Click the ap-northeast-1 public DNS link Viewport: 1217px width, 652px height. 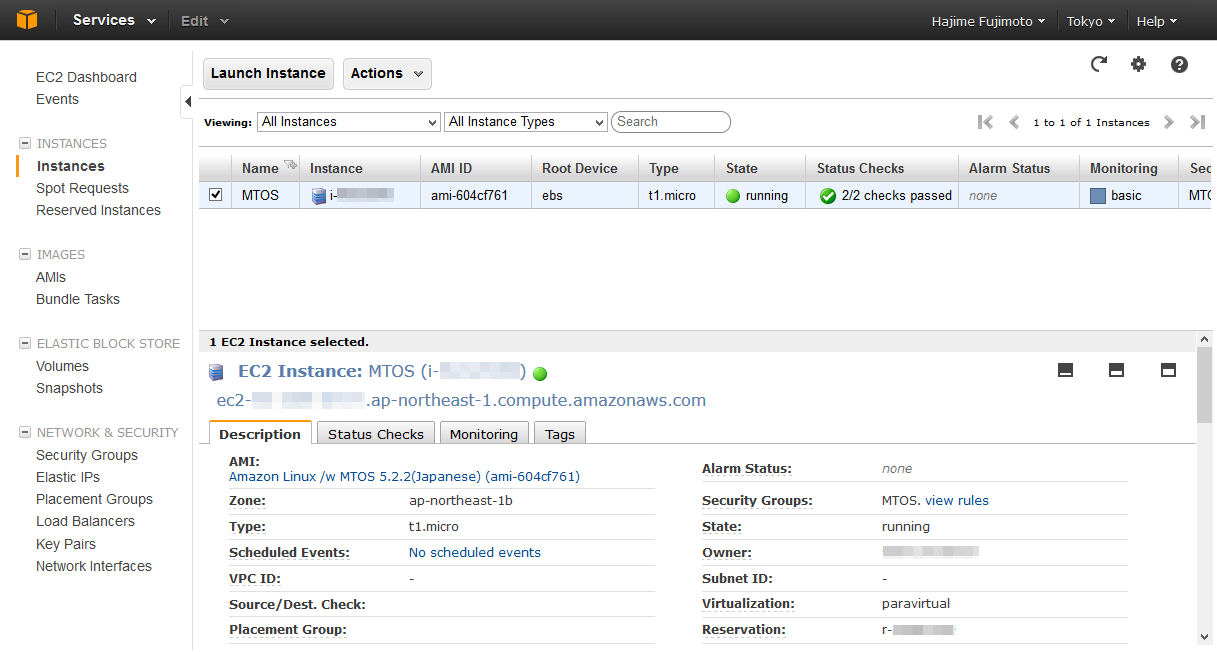click(461, 400)
